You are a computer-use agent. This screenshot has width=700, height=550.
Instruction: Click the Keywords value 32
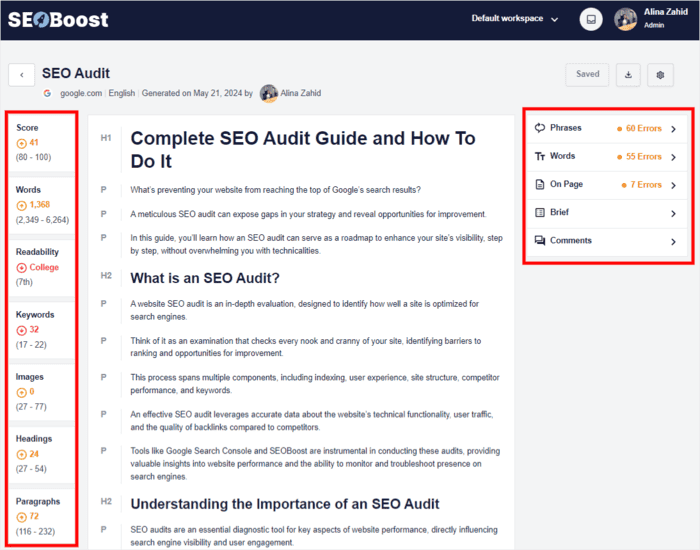click(34, 330)
